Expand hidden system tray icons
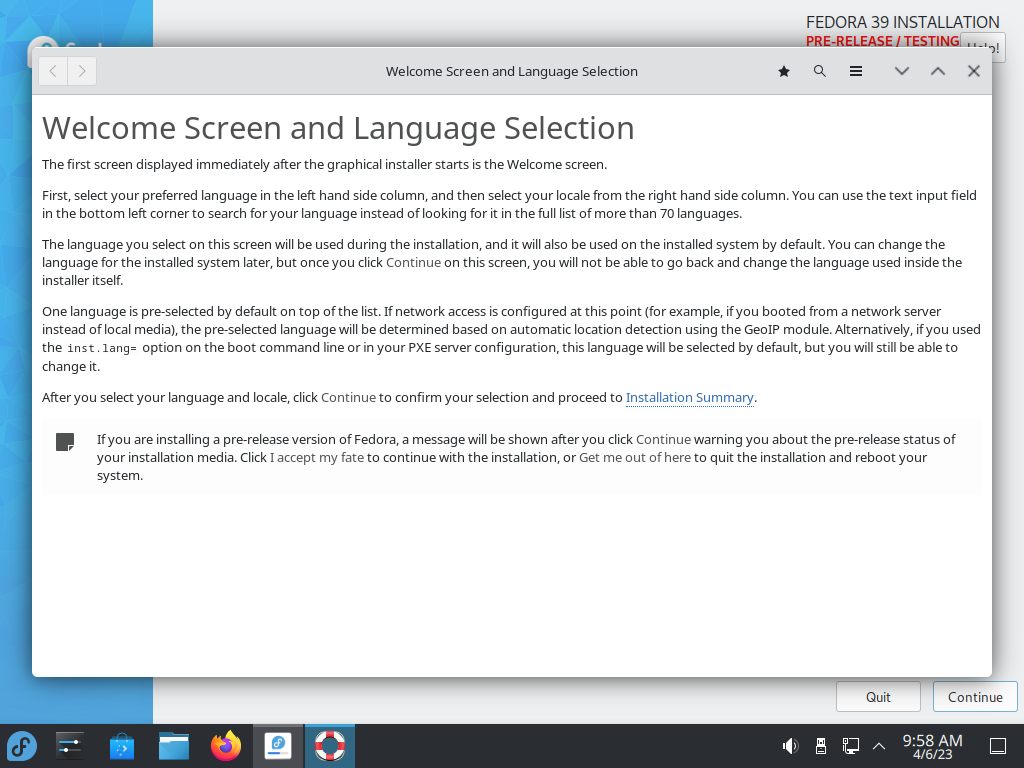This screenshot has height=768, width=1024. pyautogui.click(x=879, y=746)
